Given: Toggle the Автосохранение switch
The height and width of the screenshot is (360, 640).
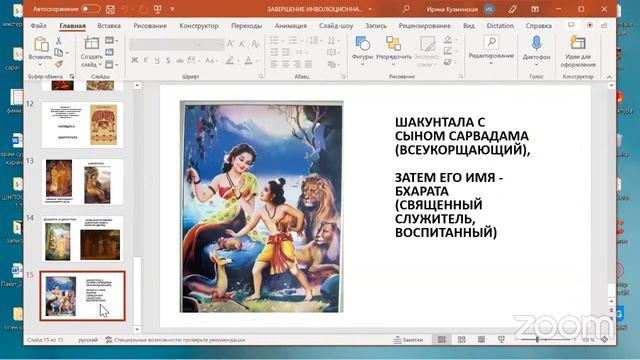Looking at the screenshot, I should [90, 9].
